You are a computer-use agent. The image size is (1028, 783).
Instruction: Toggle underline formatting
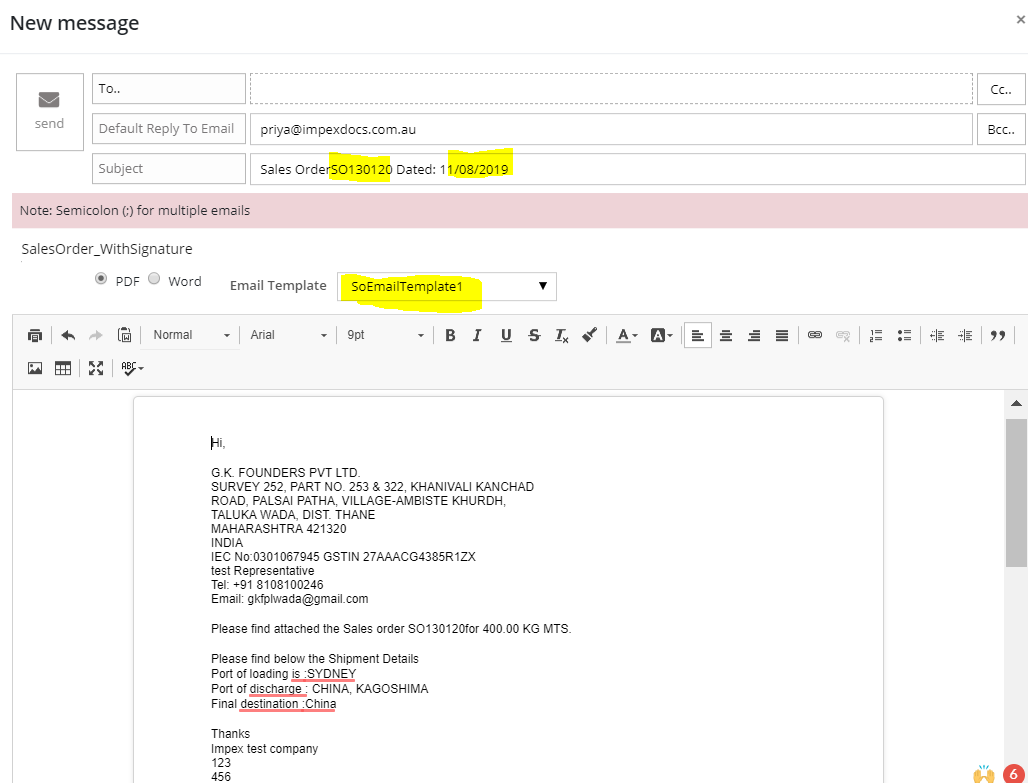(x=506, y=335)
